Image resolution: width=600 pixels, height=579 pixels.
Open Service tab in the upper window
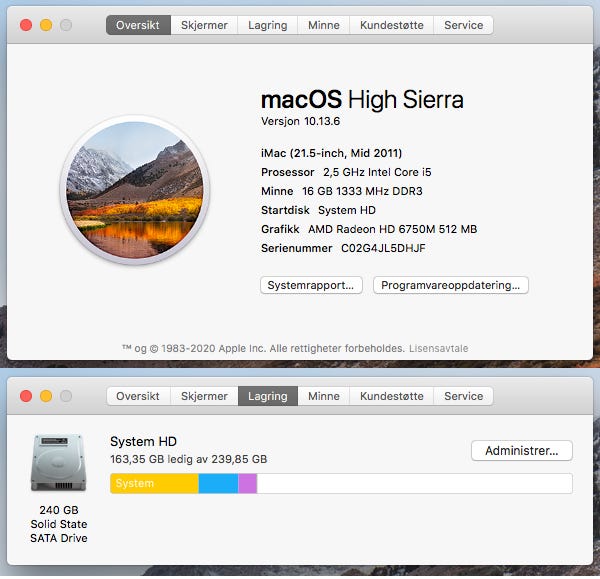(x=463, y=25)
